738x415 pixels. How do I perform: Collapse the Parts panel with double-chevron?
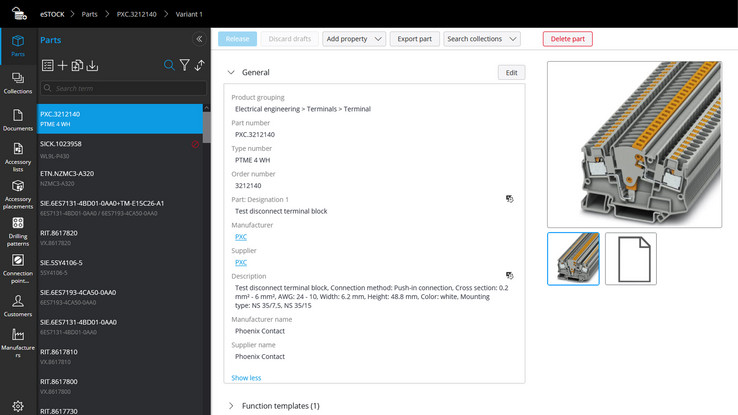(199, 39)
